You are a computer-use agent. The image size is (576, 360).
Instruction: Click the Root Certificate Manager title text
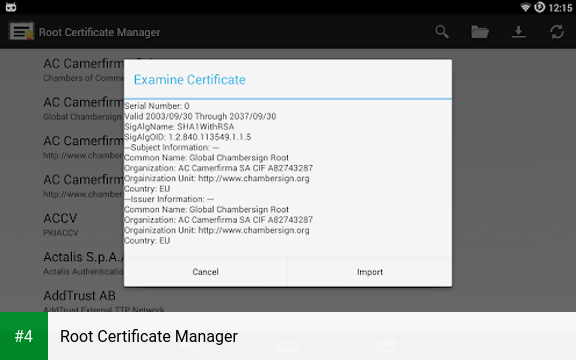click(100, 32)
